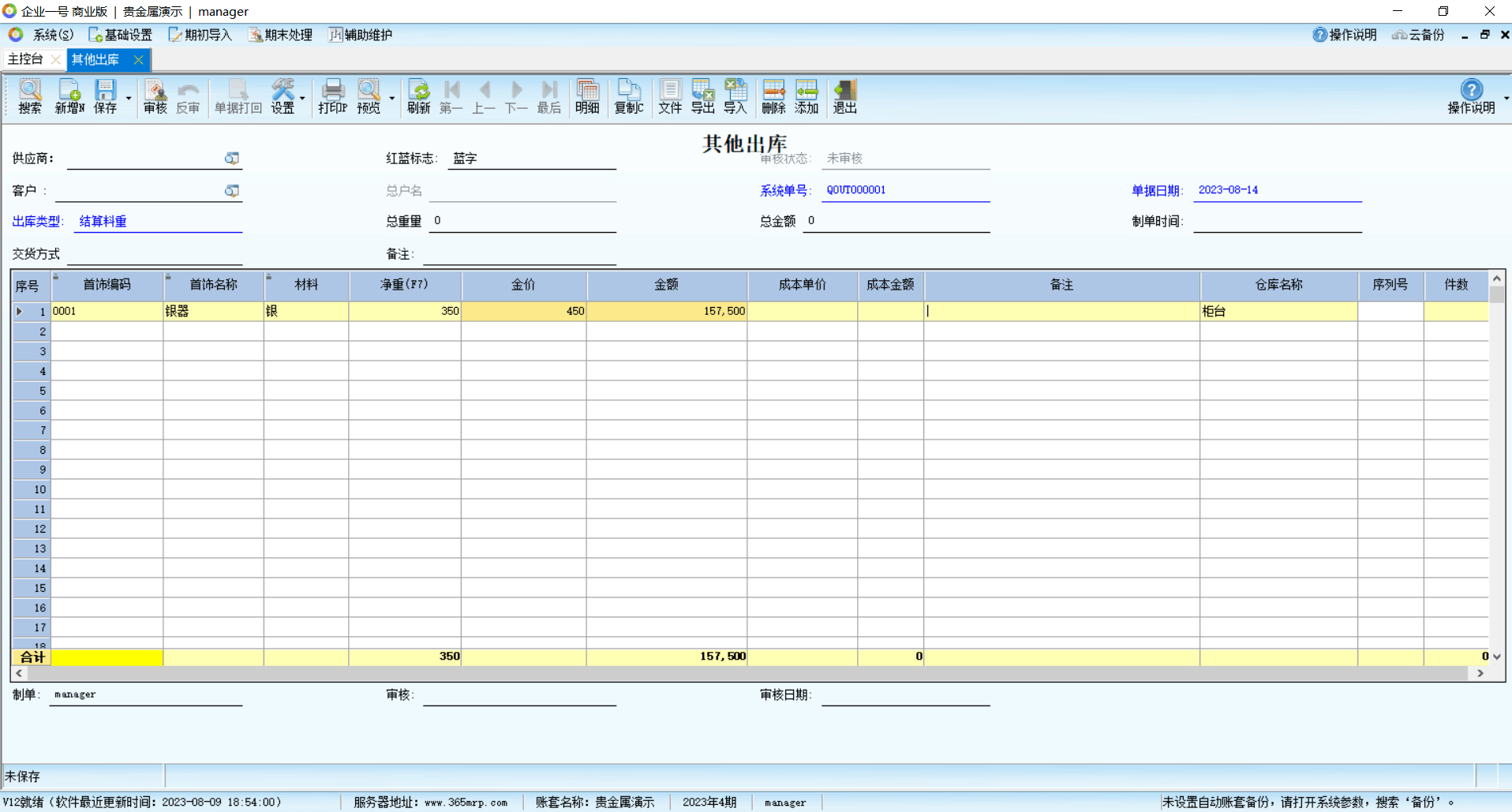Click the 备注 remarks input field
This screenshot has width=1512, height=812.
click(x=519, y=254)
